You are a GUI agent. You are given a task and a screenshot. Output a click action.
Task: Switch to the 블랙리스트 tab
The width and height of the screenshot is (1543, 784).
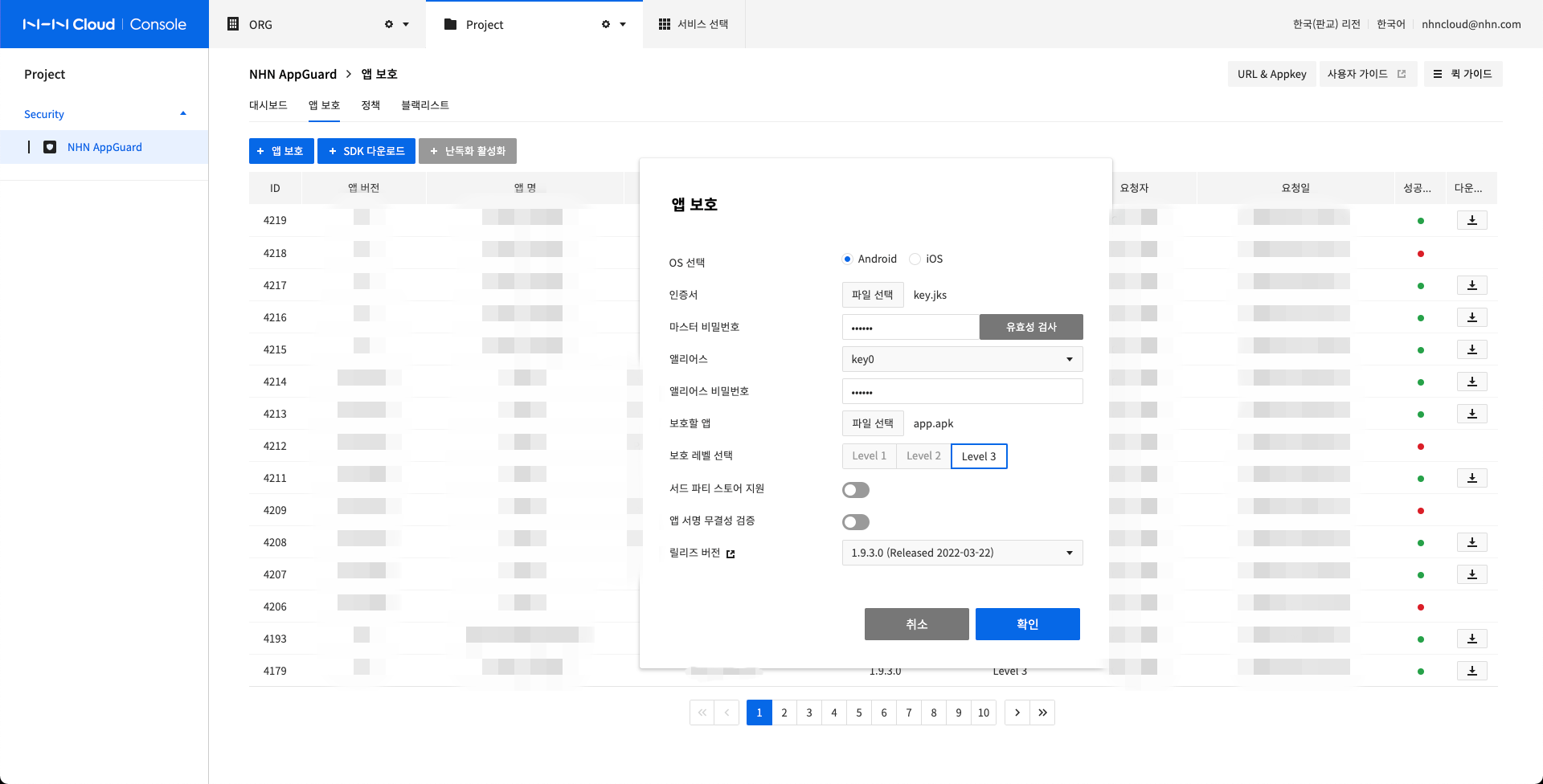425,105
